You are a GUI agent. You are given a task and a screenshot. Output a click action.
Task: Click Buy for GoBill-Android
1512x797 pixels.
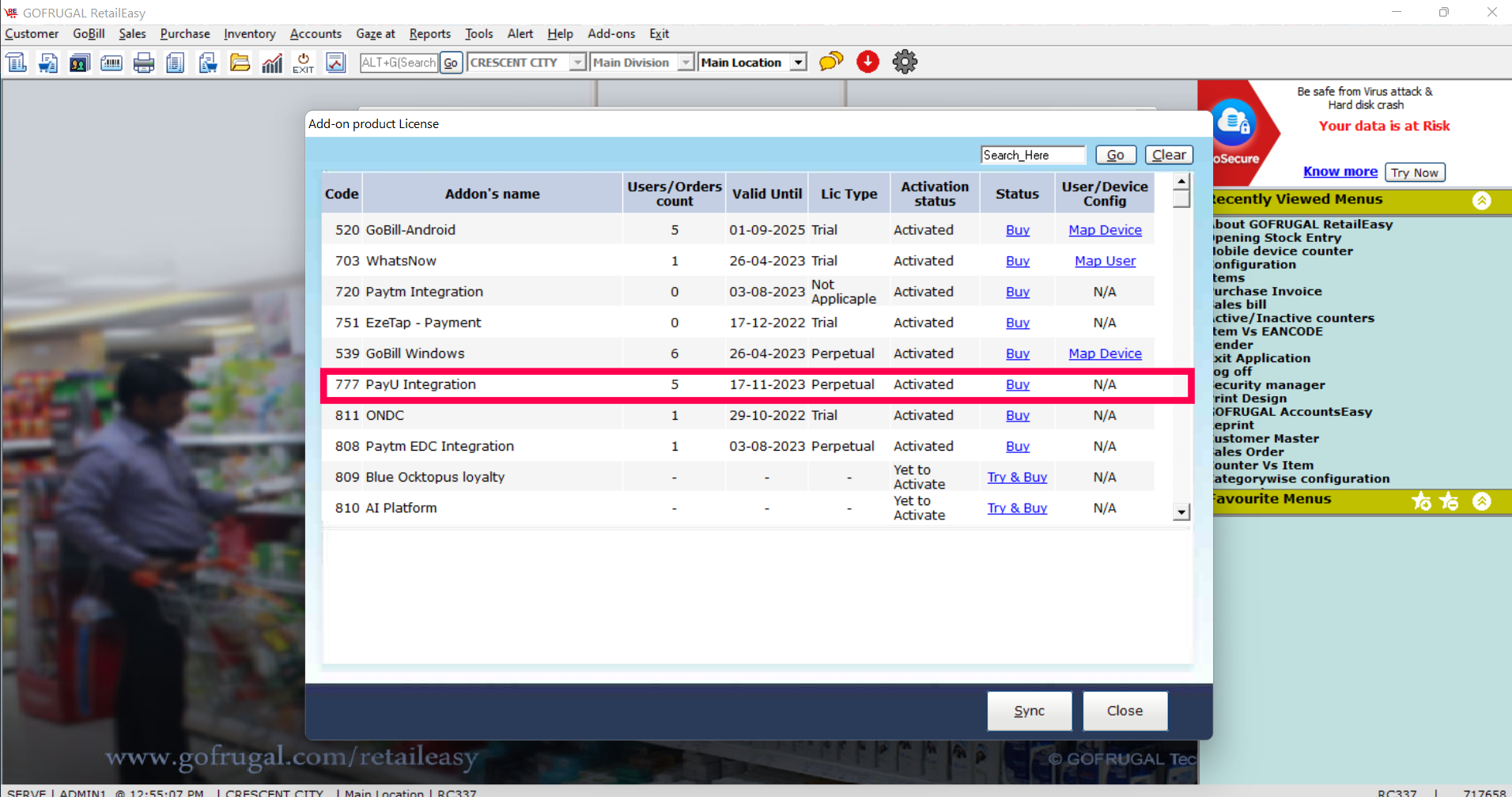(x=1017, y=230)
